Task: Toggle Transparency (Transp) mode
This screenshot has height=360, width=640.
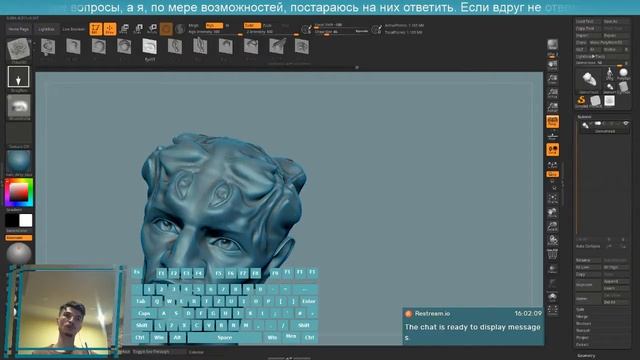Action: 553,269
